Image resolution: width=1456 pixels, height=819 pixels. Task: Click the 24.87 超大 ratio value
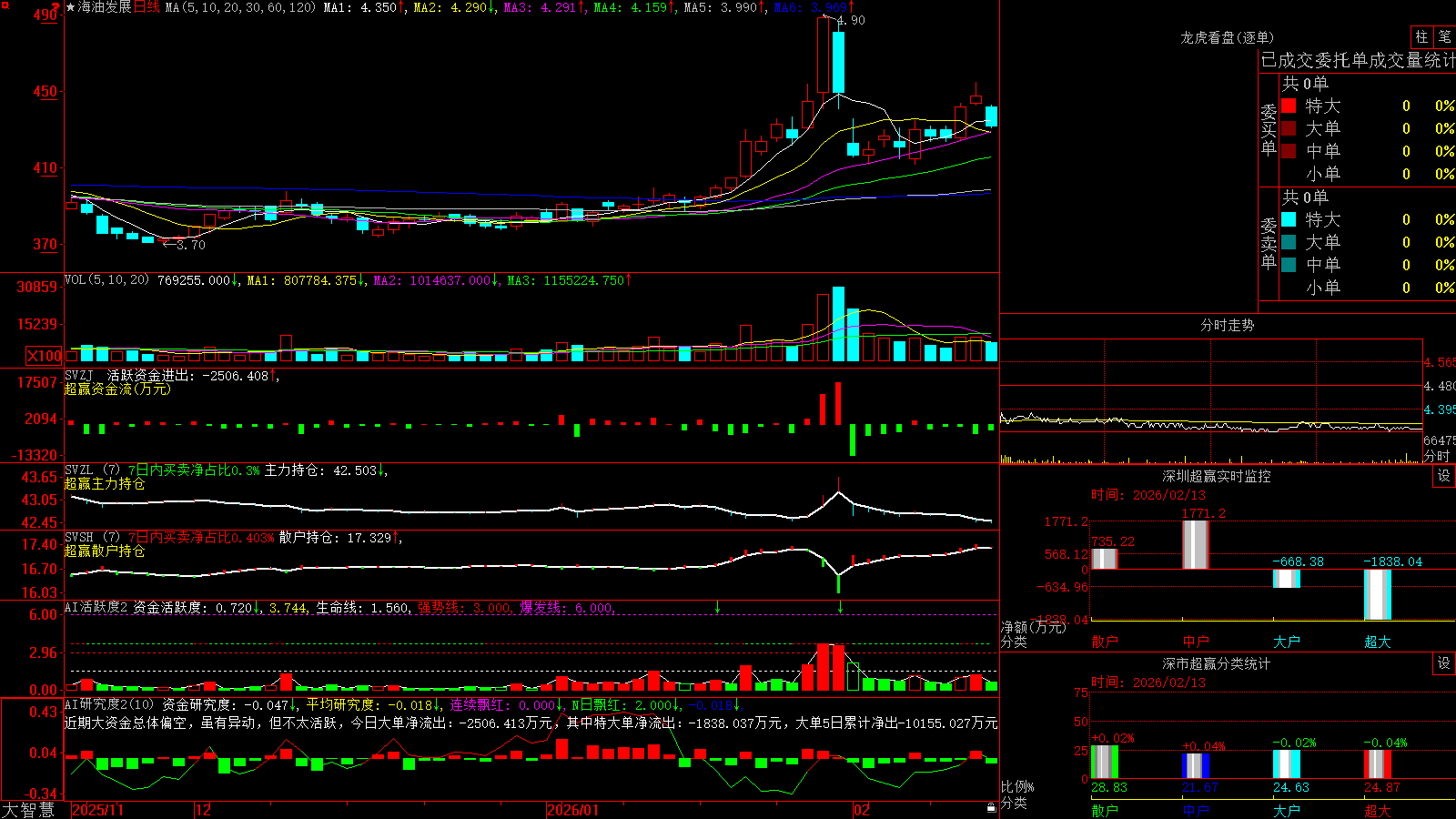tap(1382, 787)
